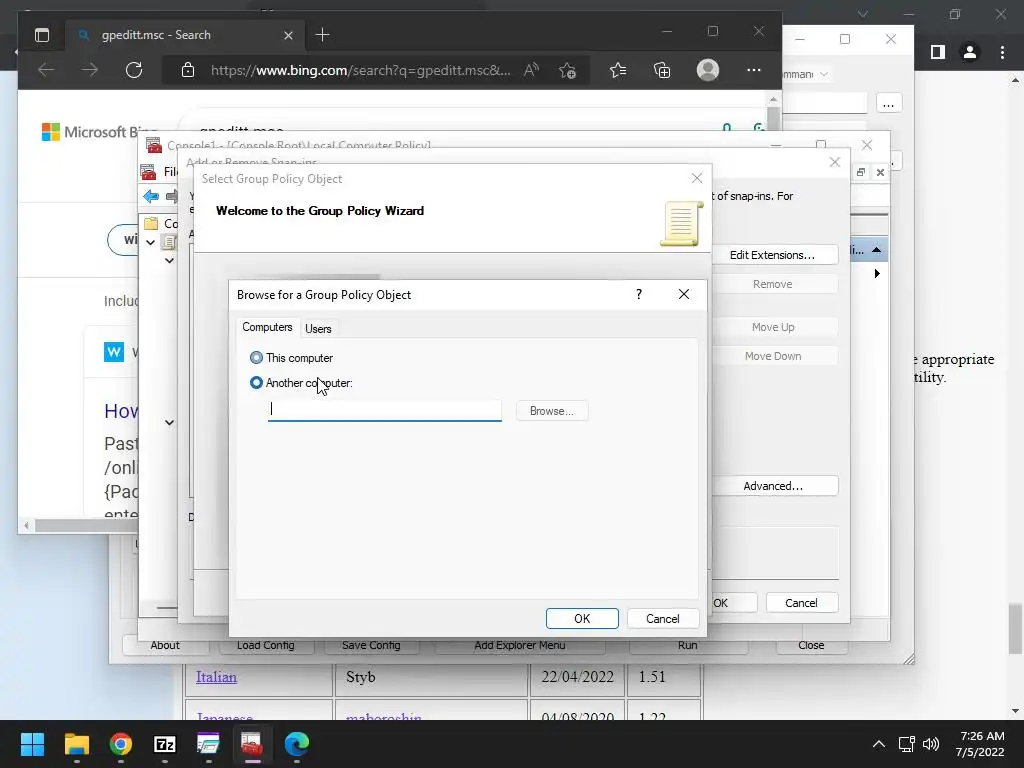Click the Save Config button
The image size is (1024, 768).
tap(371, 645)
